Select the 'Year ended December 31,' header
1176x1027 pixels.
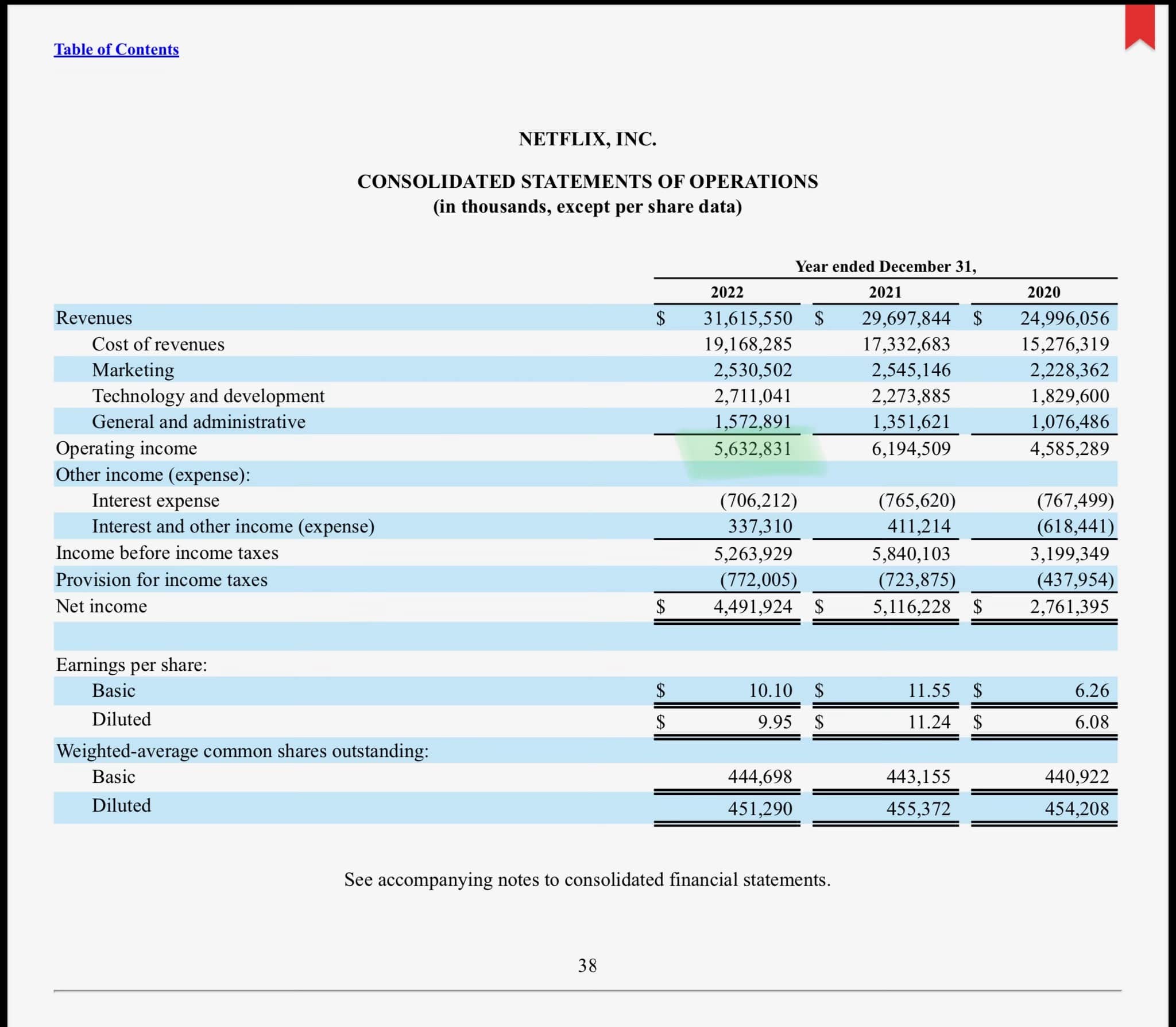[885, 267]
